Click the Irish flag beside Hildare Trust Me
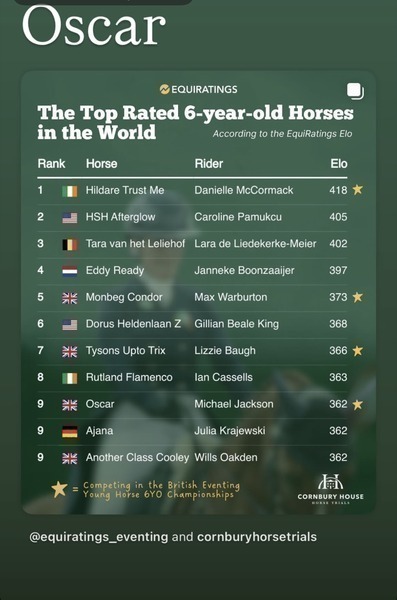This screenshot has width=397, height=600. 70,191
